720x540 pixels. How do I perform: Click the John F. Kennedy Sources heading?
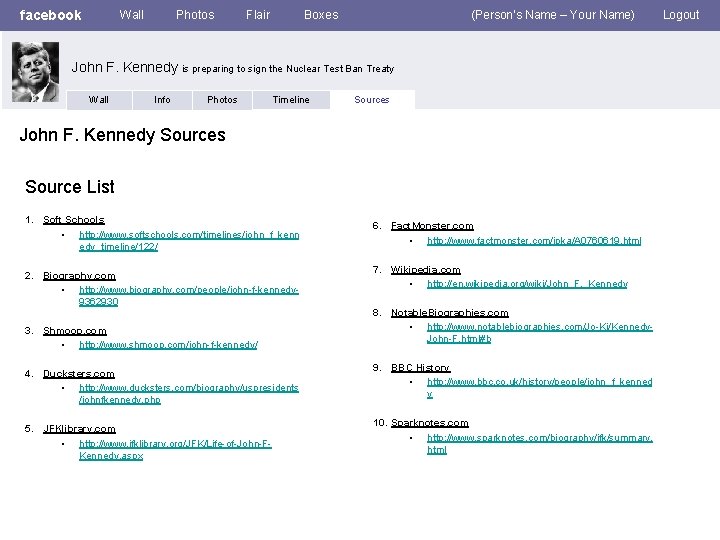(123, 135)
